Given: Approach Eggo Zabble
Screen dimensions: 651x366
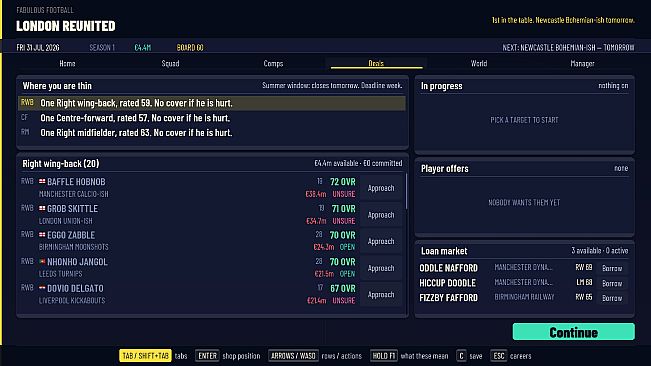Looking at the screenshot, I should 381,241.
